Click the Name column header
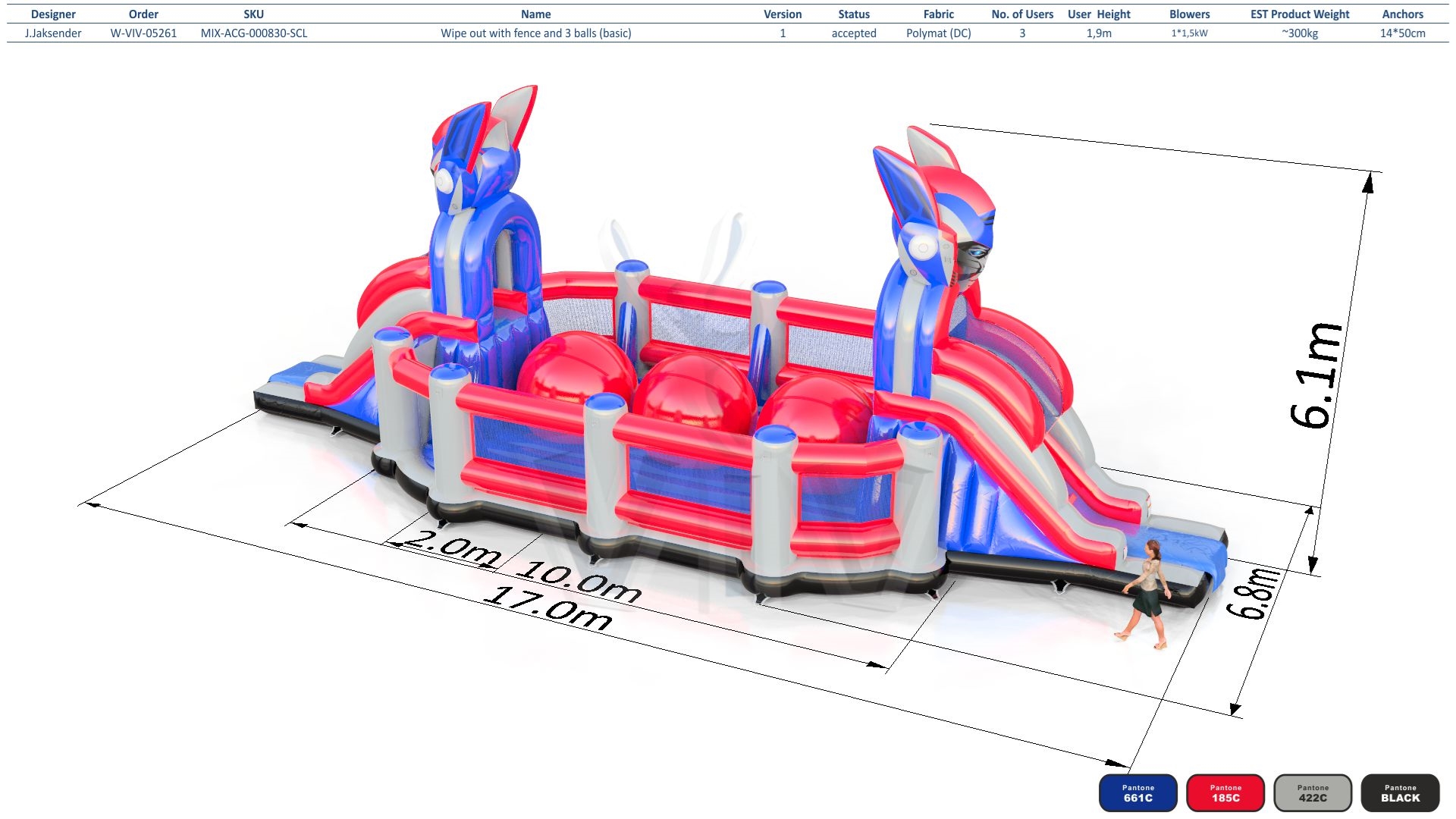Screen dimensions: 1456x819 point(536,14)
